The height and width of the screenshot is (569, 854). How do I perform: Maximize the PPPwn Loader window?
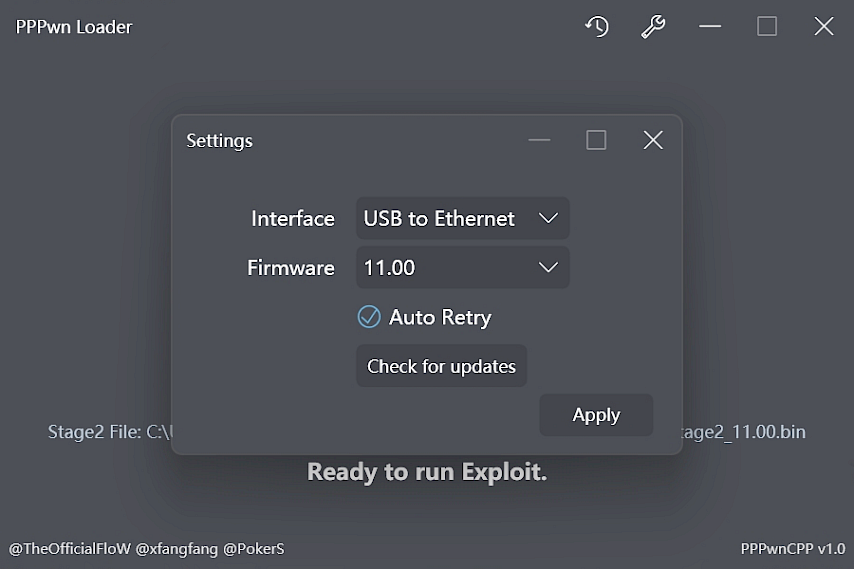pyautogui.click(x=767, y=26)
